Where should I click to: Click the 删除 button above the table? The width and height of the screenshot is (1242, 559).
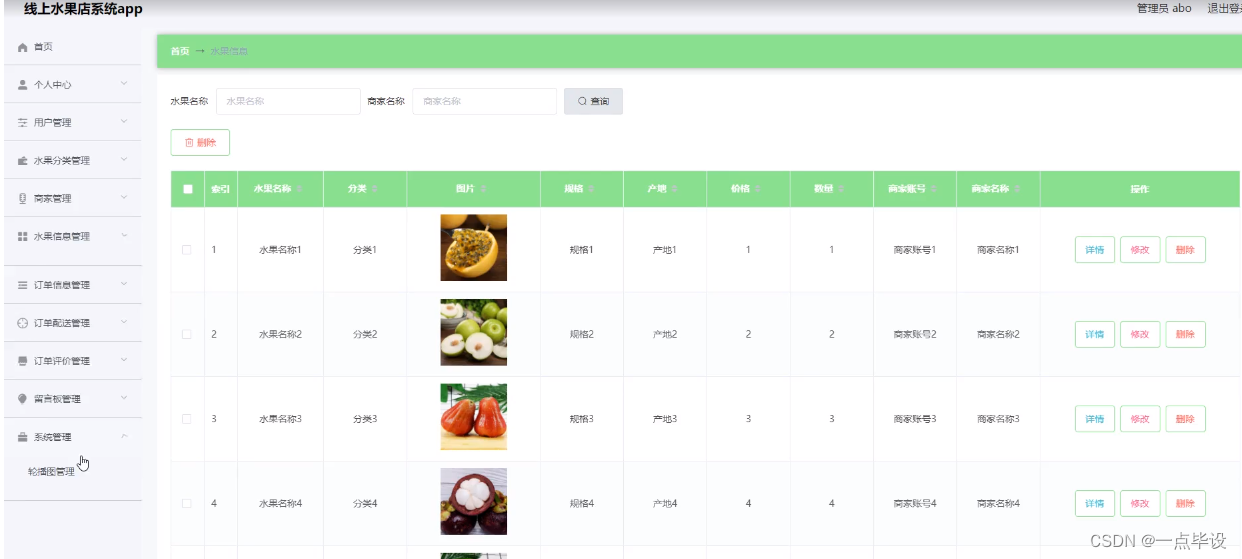(x=200, y=143)
